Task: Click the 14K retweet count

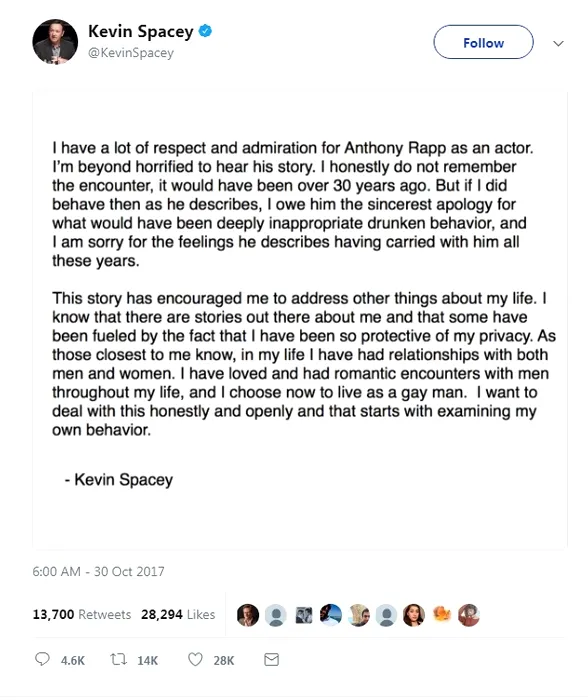Action: [147, 660]
